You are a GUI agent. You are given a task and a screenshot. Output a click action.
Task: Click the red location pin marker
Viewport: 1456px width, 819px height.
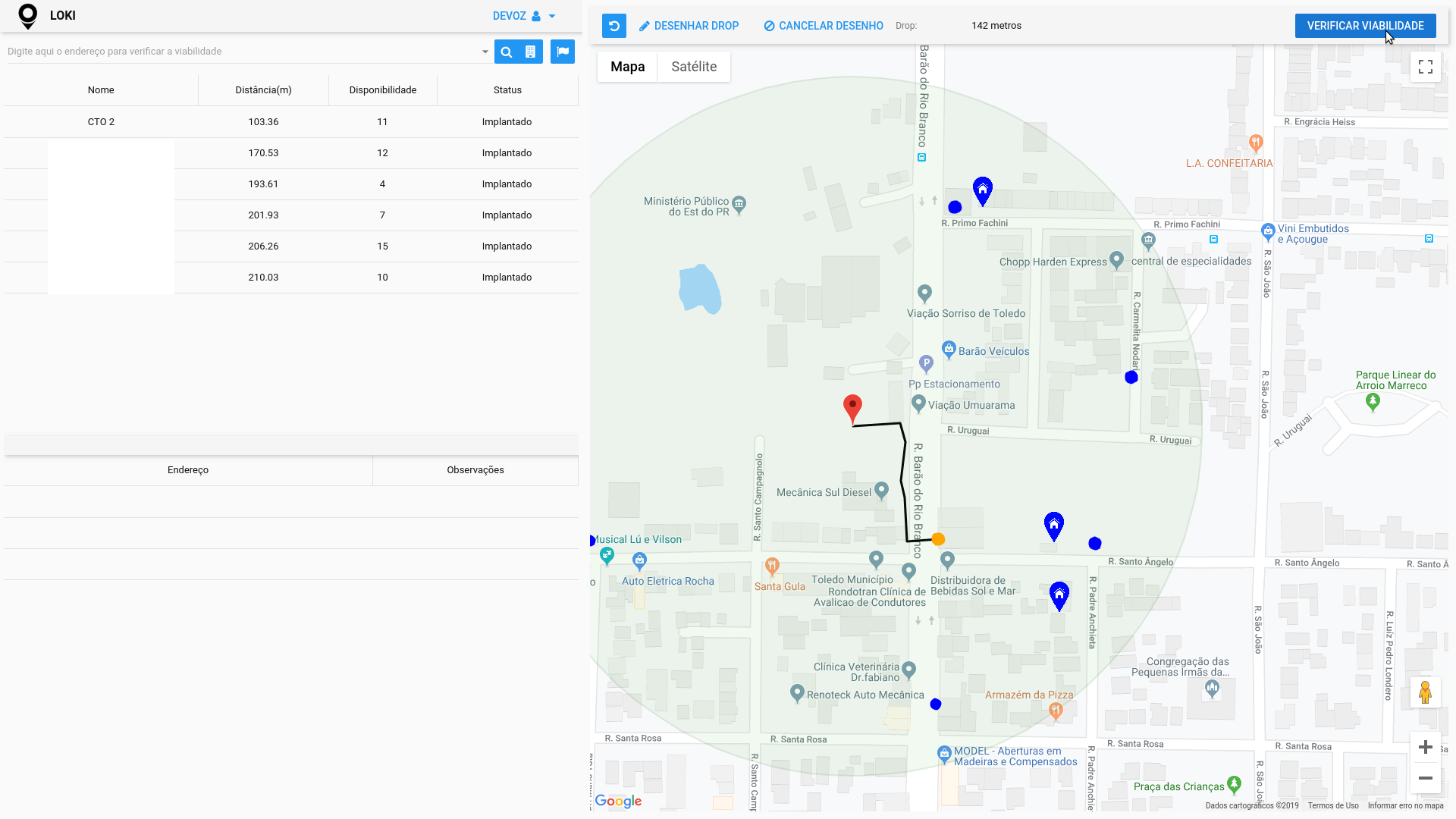click(852, 407)
